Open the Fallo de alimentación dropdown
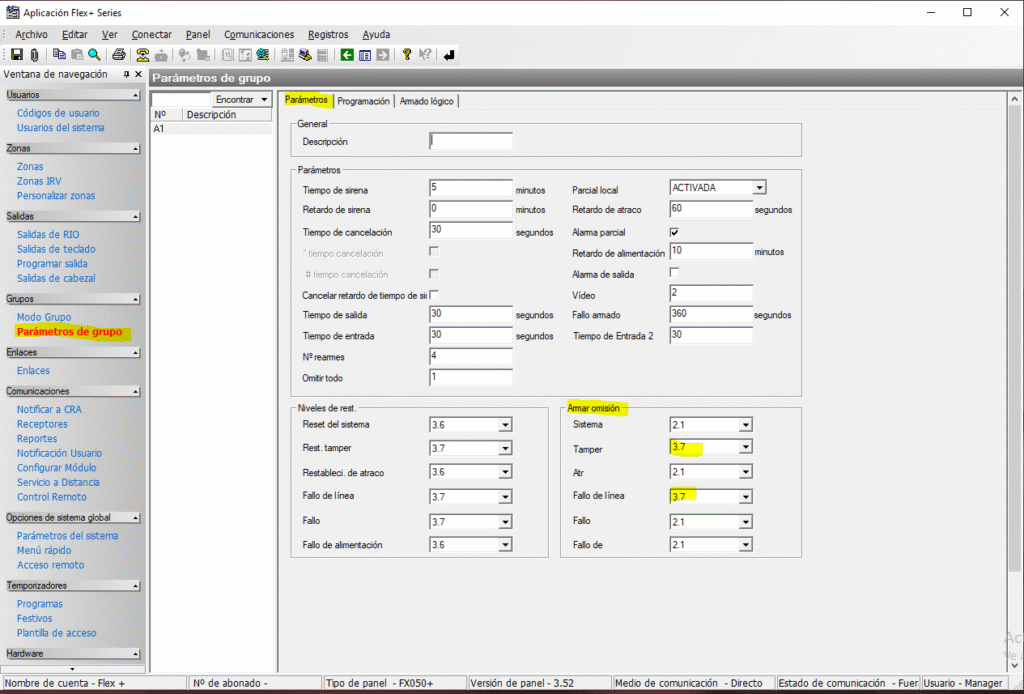Viewport: 1024px width, 694px height. [505, 545]
